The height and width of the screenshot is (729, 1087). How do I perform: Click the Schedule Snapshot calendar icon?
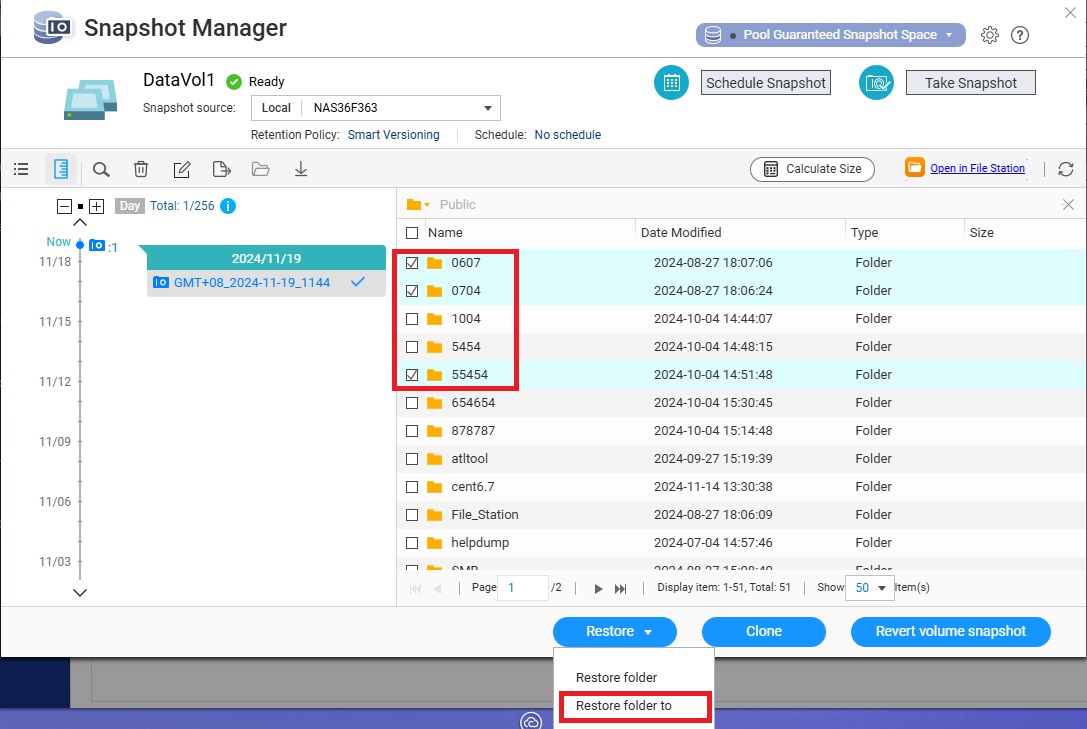coord(671,82)
